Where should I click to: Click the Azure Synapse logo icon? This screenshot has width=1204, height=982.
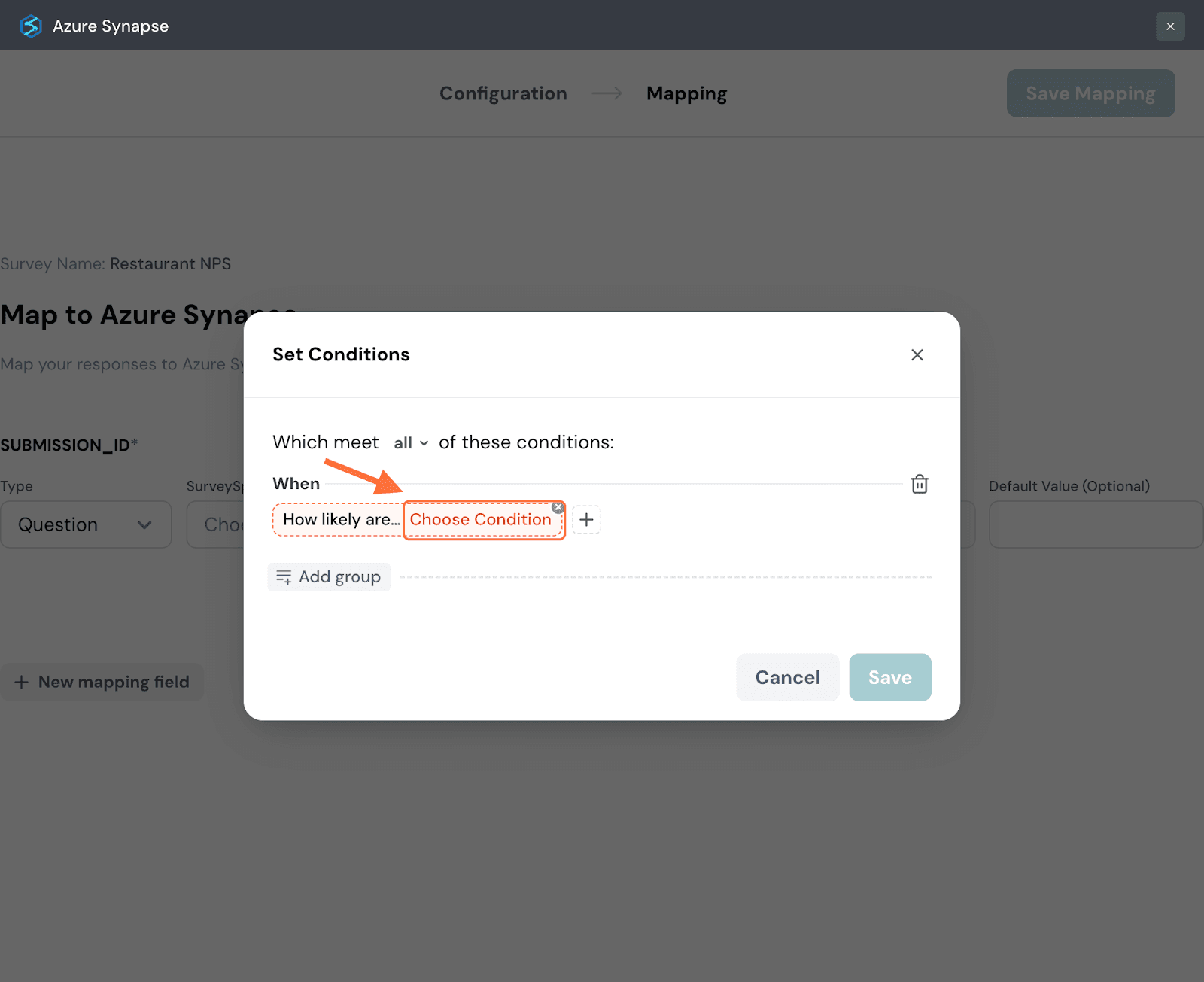tap(31, 26)
